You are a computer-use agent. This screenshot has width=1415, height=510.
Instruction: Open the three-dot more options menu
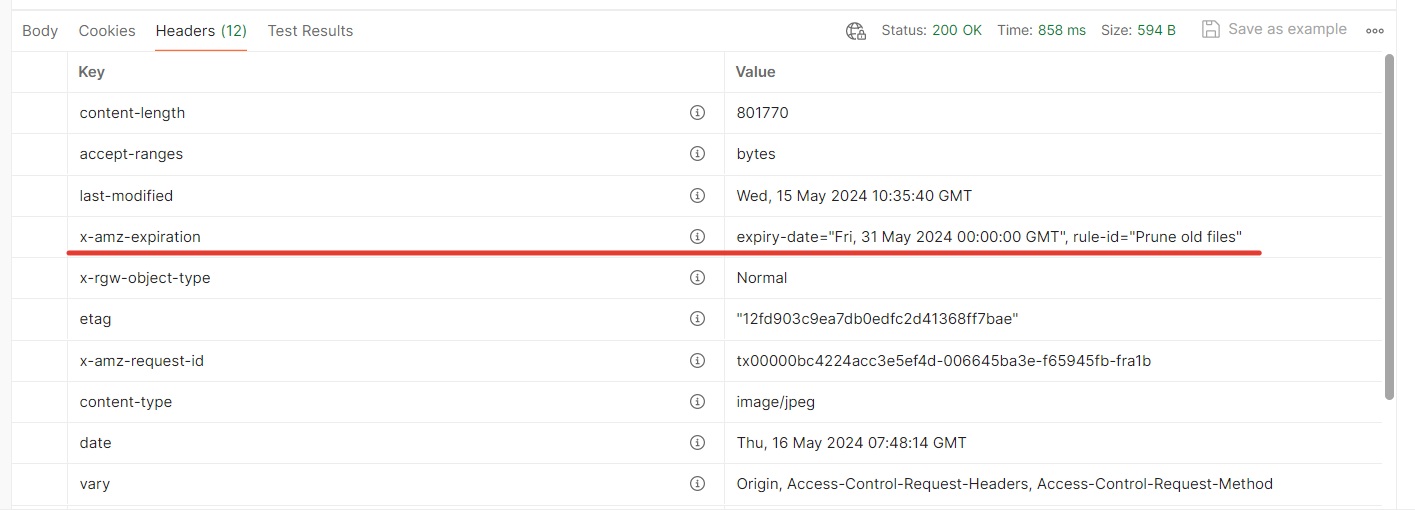1375,31
